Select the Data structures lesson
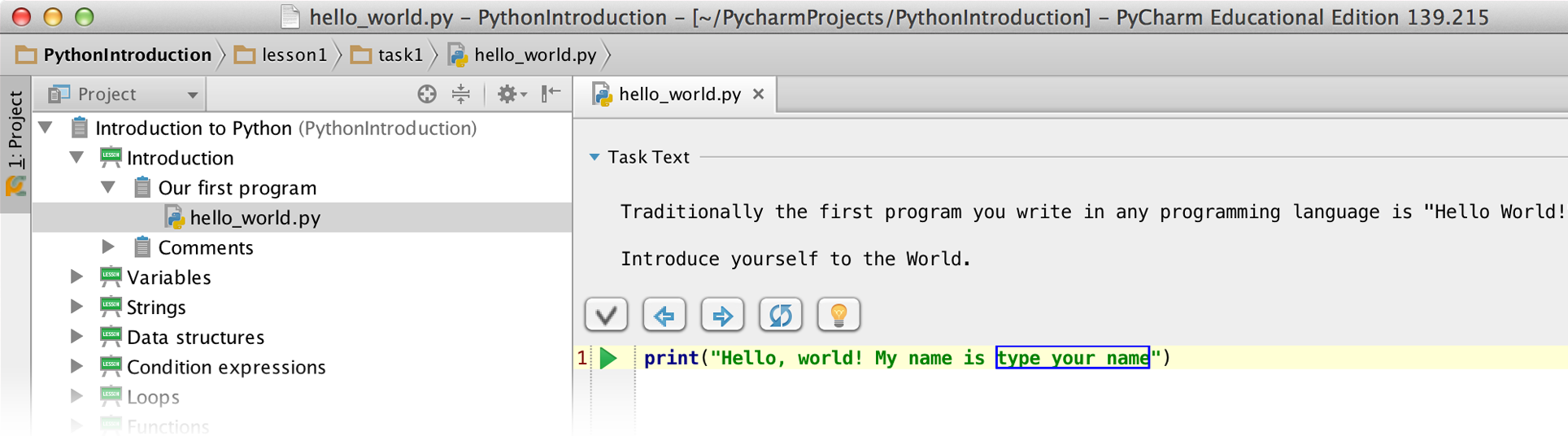This screenshot has height=436, width=1568. pyautogui.click(x=195, y=337)
